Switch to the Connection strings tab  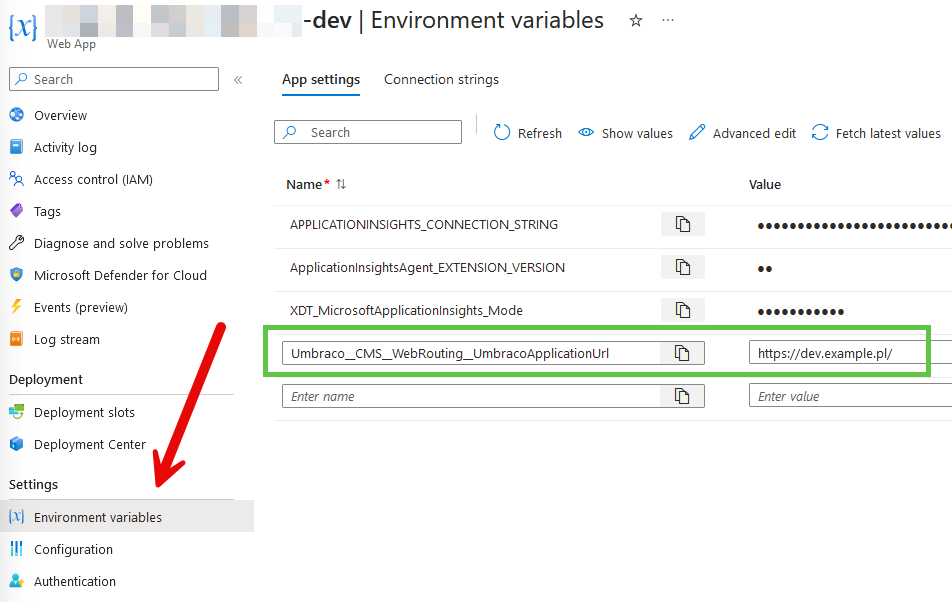[x=440, y=79]
